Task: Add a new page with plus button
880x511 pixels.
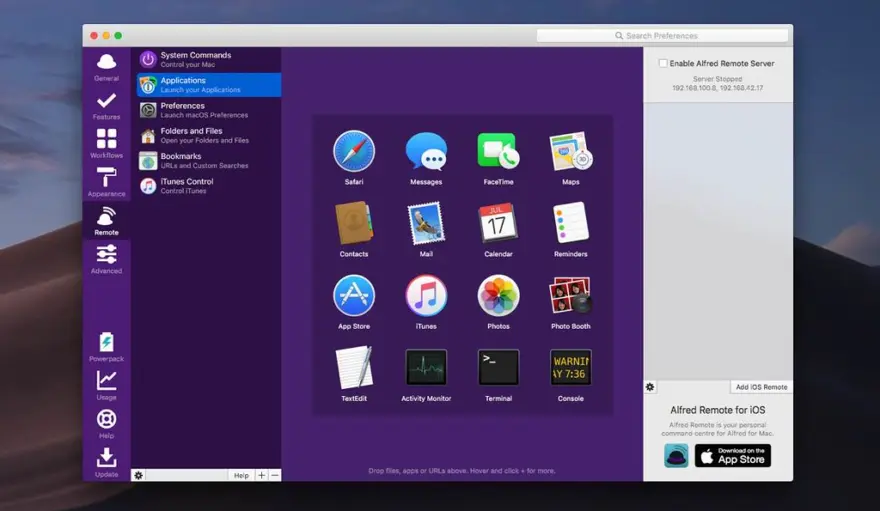Action: point(262,475)
